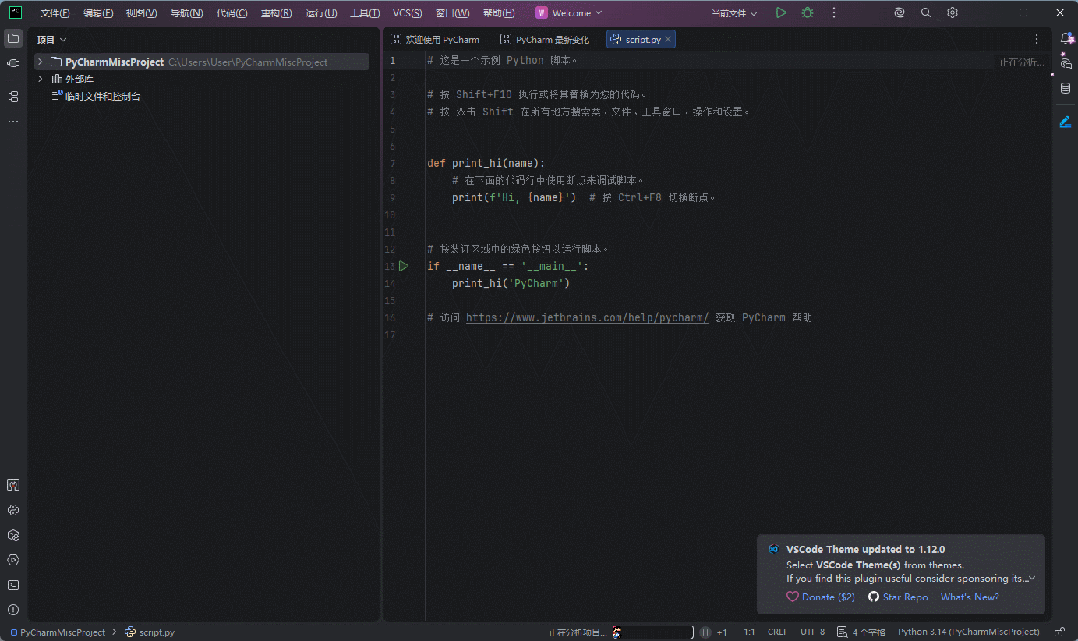Open the Window (W) menu
Image resolution: width=1078 pixels, height=641 pixels.
pyautogui.click(x=452, y=13)
